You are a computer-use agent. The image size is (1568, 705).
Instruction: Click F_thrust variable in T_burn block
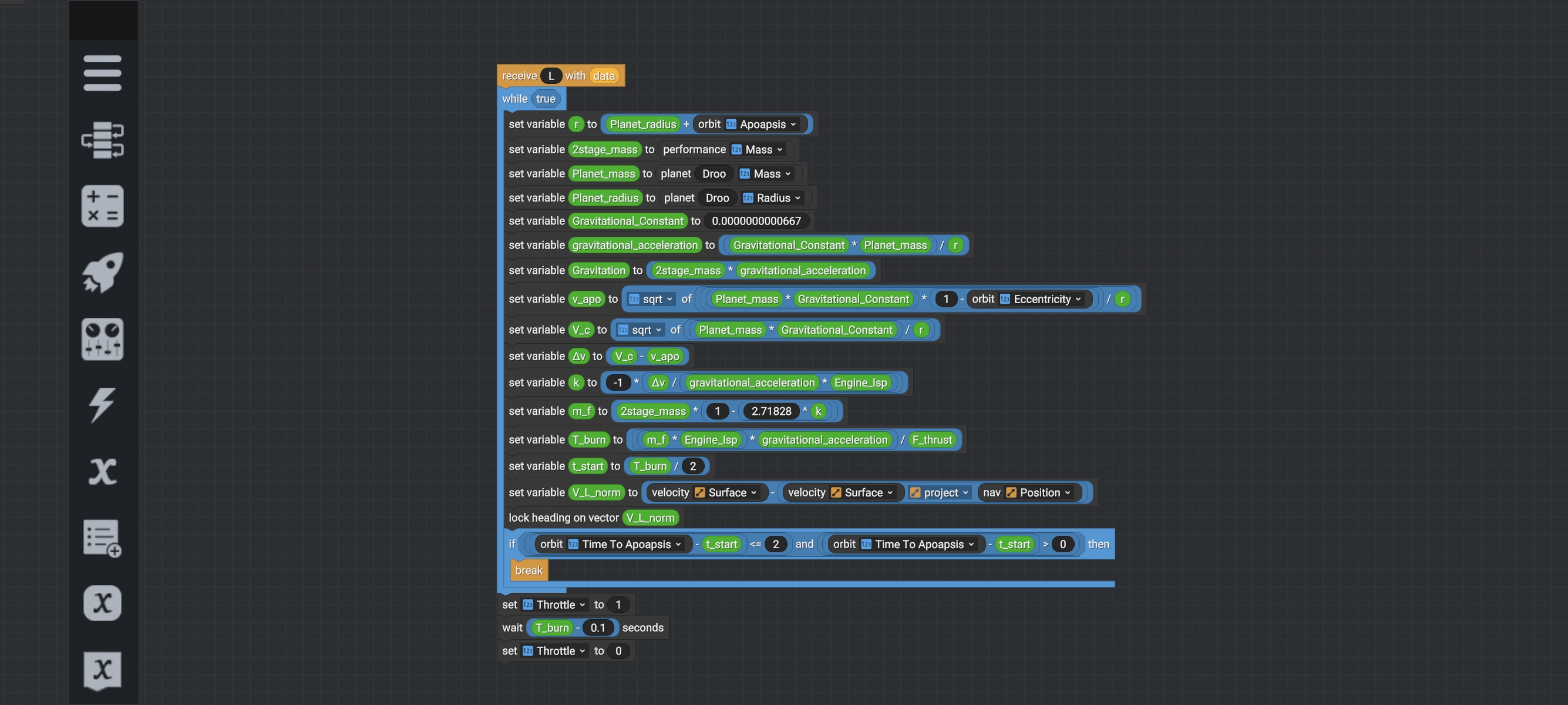931,440
